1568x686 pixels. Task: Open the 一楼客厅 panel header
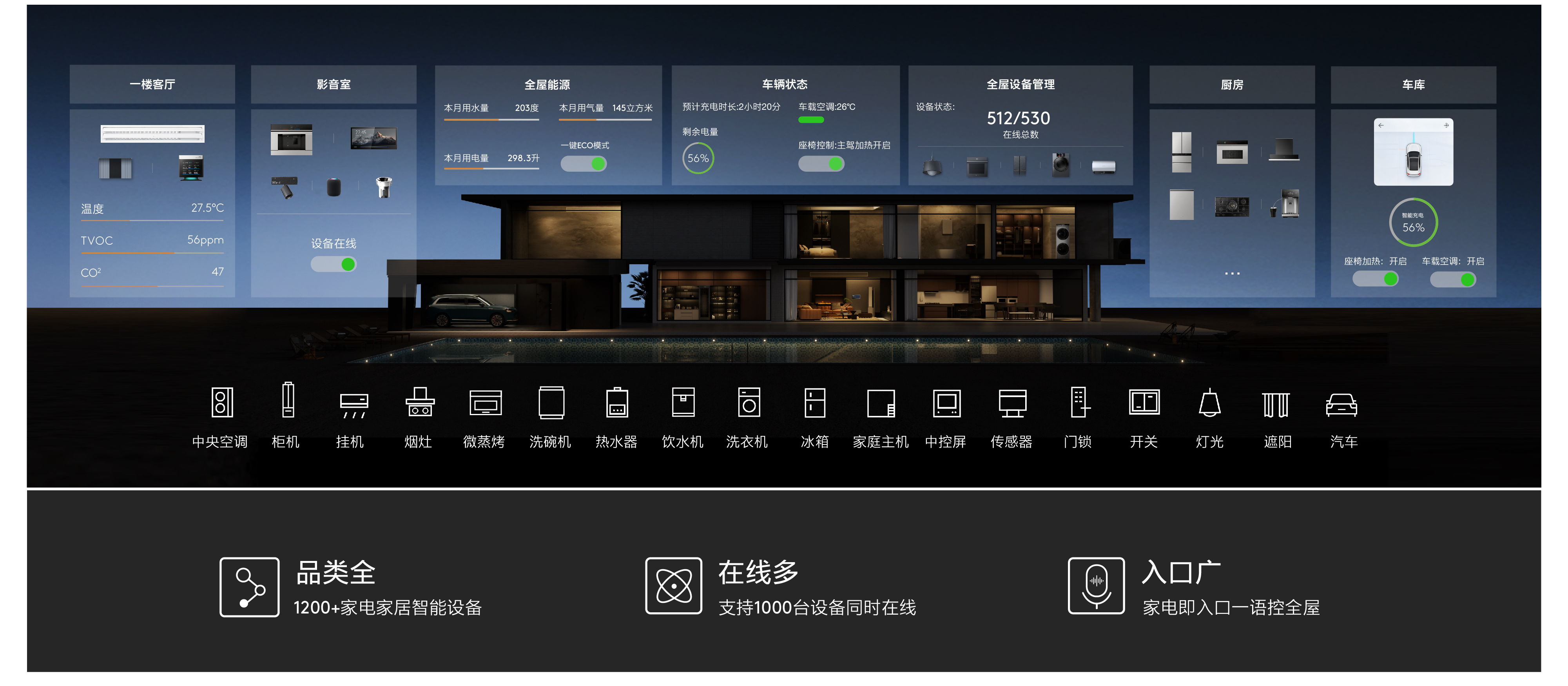tap(152, 85)
